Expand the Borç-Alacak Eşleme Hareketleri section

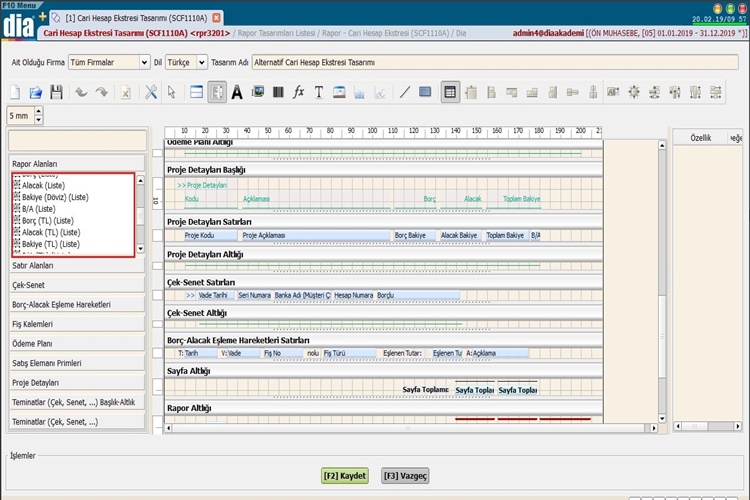point(77,305)
